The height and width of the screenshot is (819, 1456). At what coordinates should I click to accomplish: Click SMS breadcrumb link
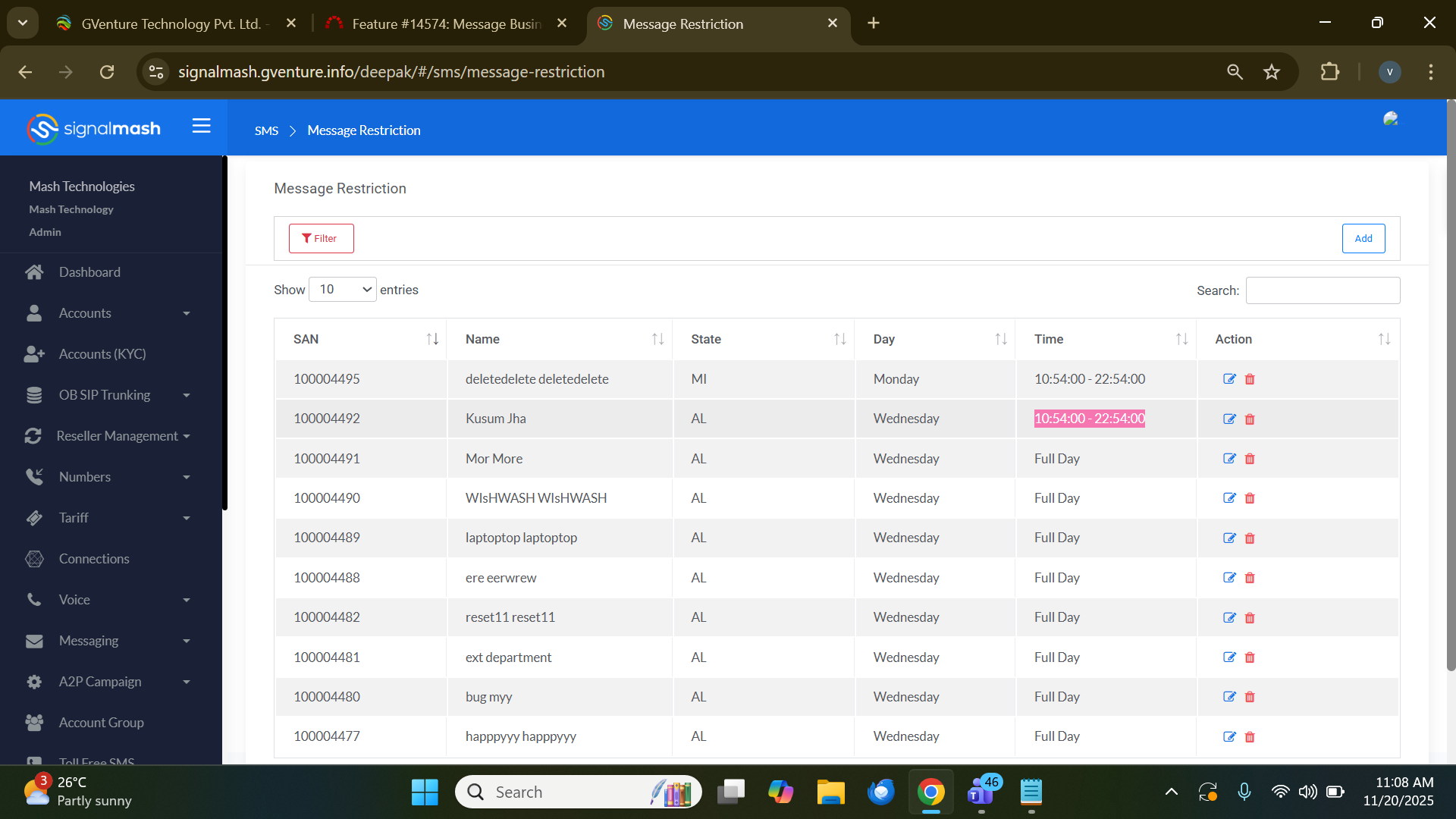pos(266,130)
